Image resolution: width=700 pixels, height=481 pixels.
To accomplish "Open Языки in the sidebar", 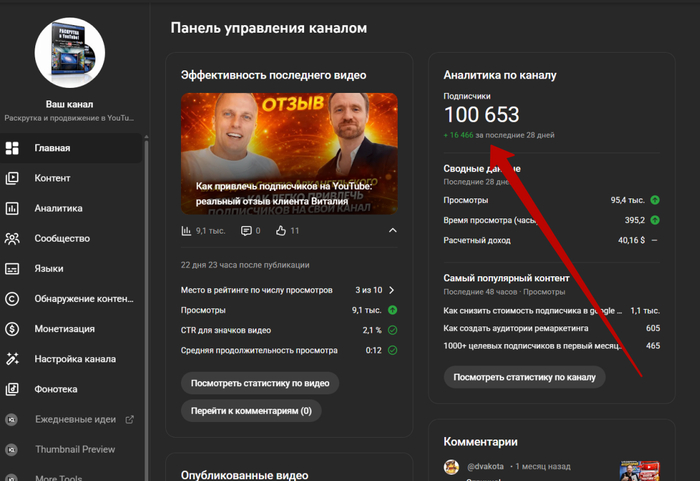I will click(71, 268).
